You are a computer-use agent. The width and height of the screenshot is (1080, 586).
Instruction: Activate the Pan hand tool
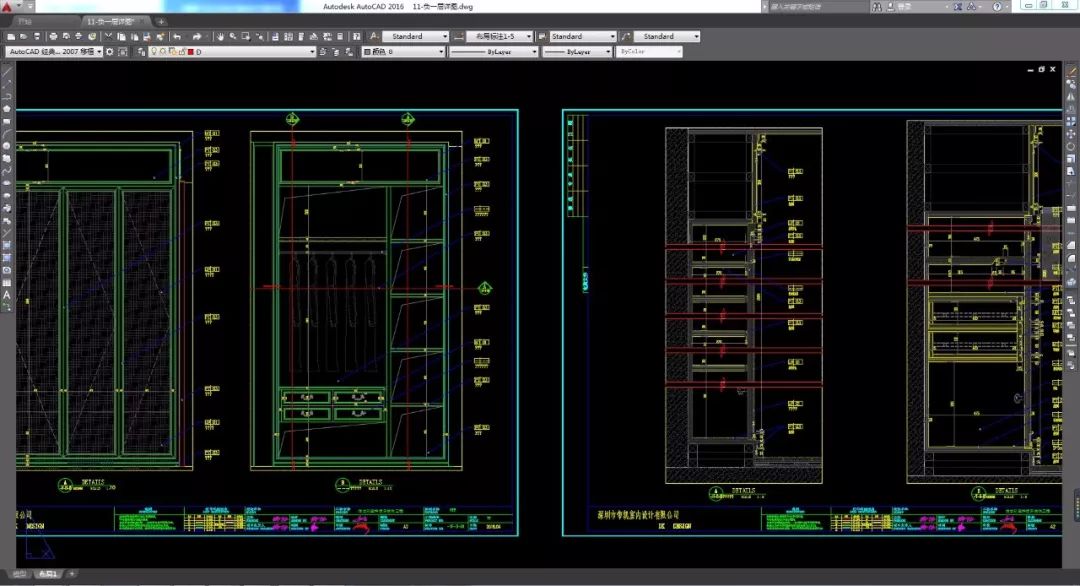tap(218, 37)
